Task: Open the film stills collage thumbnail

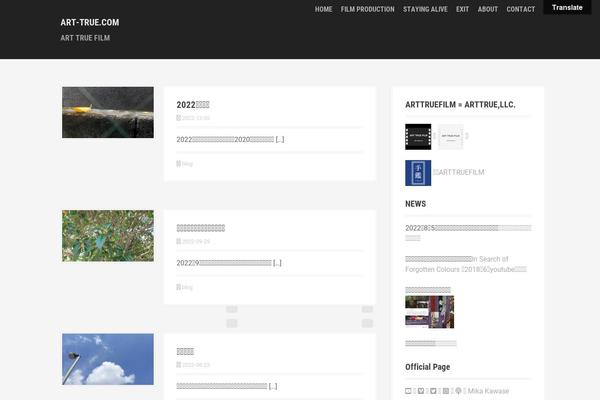Action: coord(429,312)
